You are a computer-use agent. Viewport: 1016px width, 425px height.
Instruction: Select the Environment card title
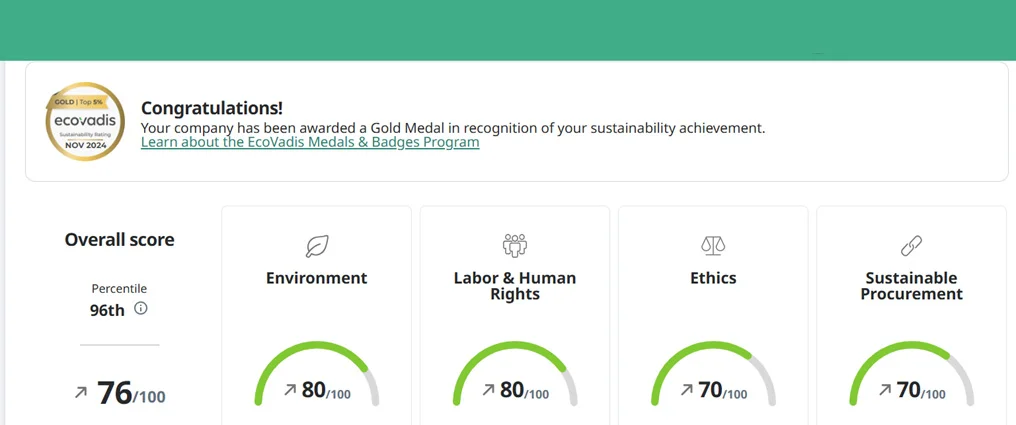point(316,278)
